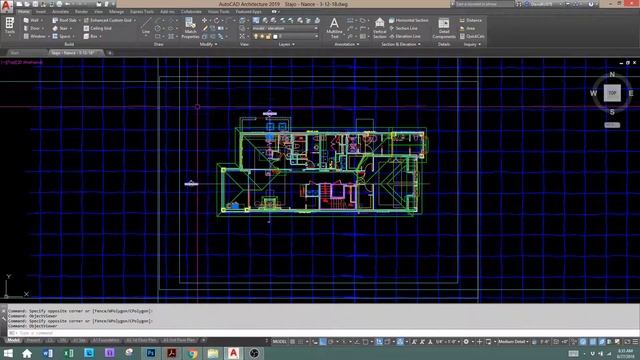
Task: Click the TOP face of ViewCube
Action: tap(612, 93)
